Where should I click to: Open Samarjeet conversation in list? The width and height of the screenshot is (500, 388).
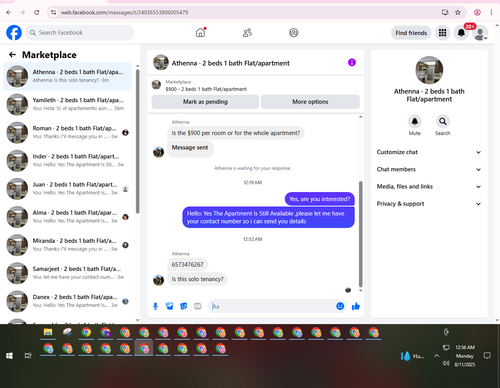[67, 273]
